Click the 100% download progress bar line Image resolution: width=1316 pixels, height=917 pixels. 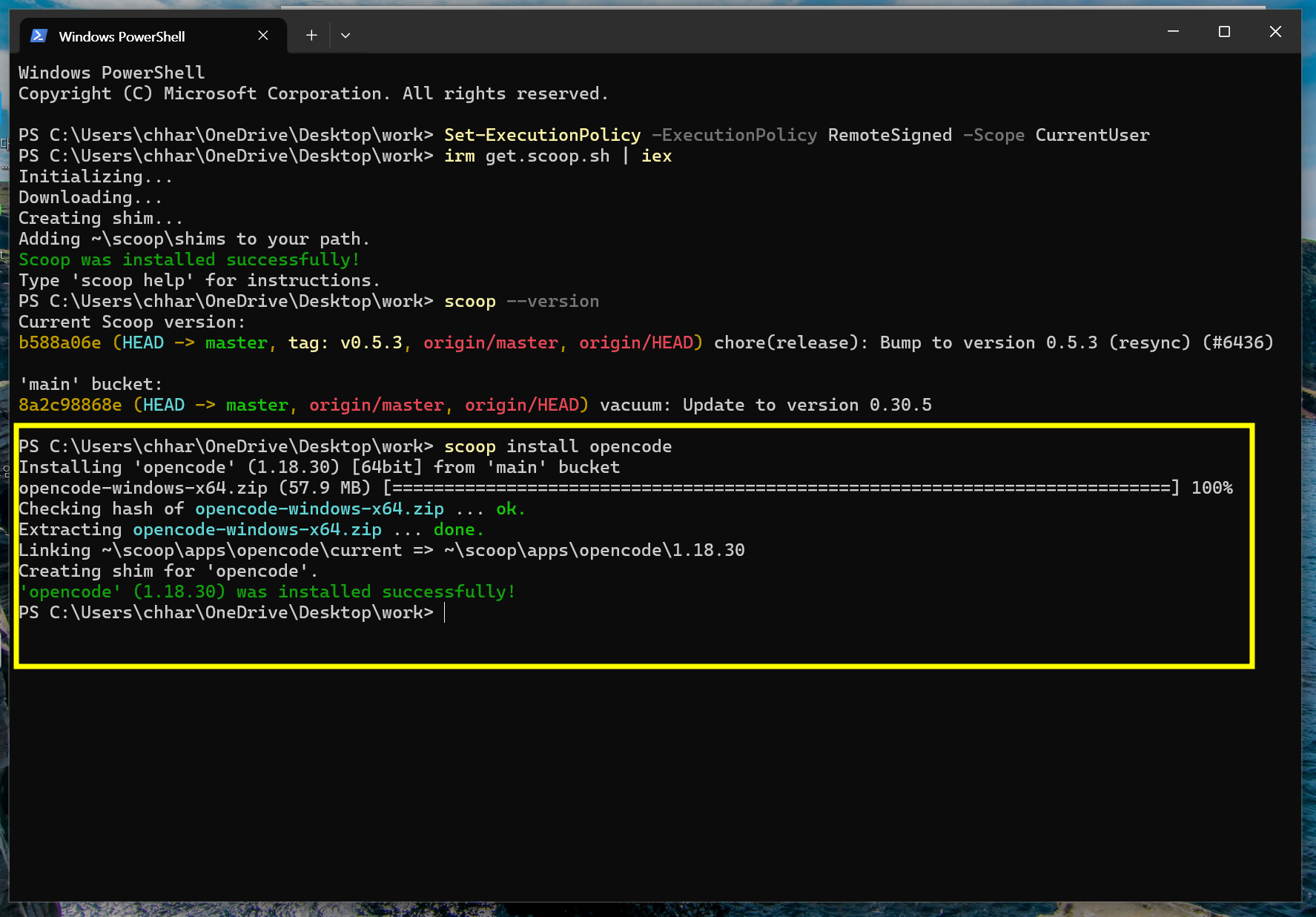point(626,488)
